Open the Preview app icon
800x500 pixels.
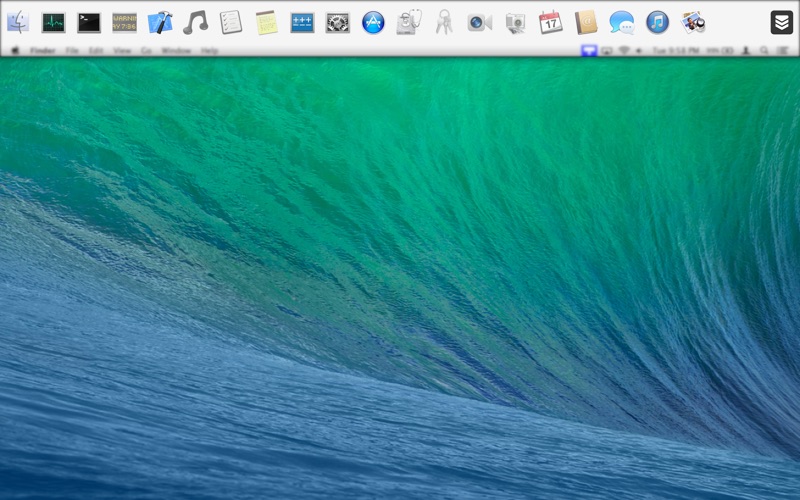[693, 22]
